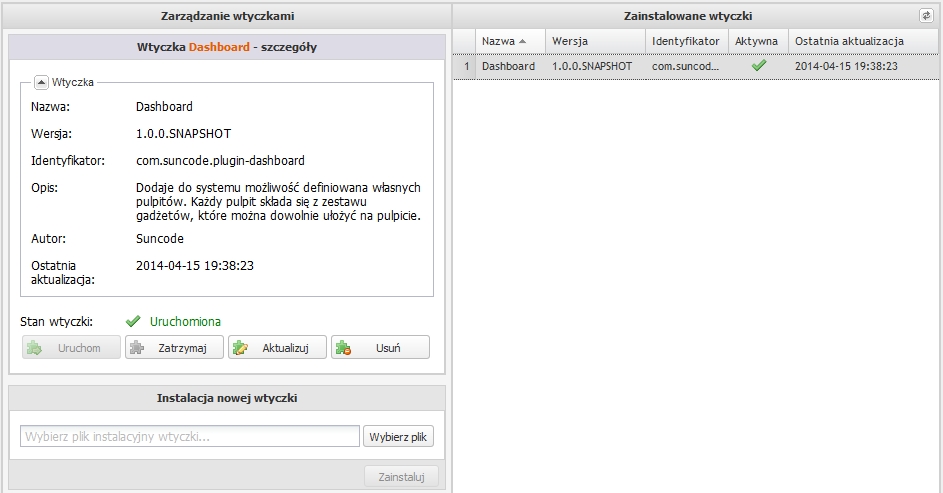Stop the plugin with Zatrzymaj button
The width and height of the screenshot is (943, 493).
[x=174, y=348]
